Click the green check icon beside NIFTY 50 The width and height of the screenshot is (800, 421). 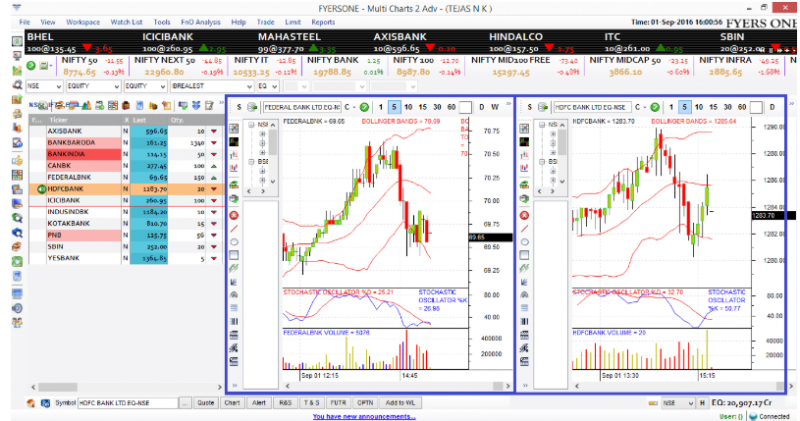[x=31, y=66]
